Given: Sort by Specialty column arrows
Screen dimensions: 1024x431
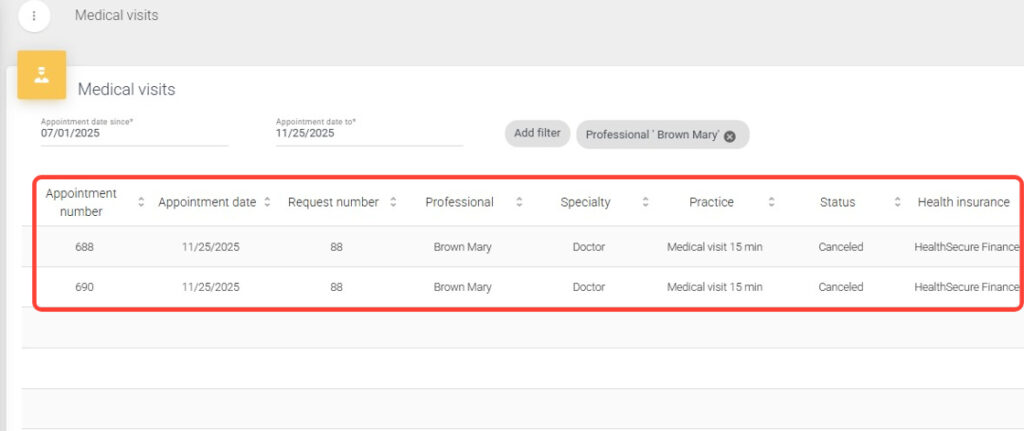Looking at the screenshot, I should 645,202.
